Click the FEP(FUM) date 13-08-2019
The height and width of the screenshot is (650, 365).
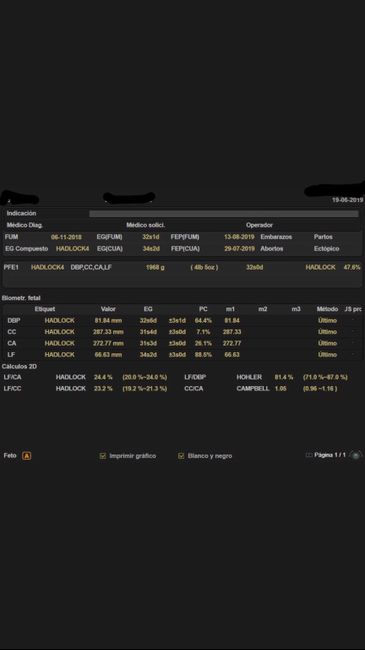[x=239, y=237]
